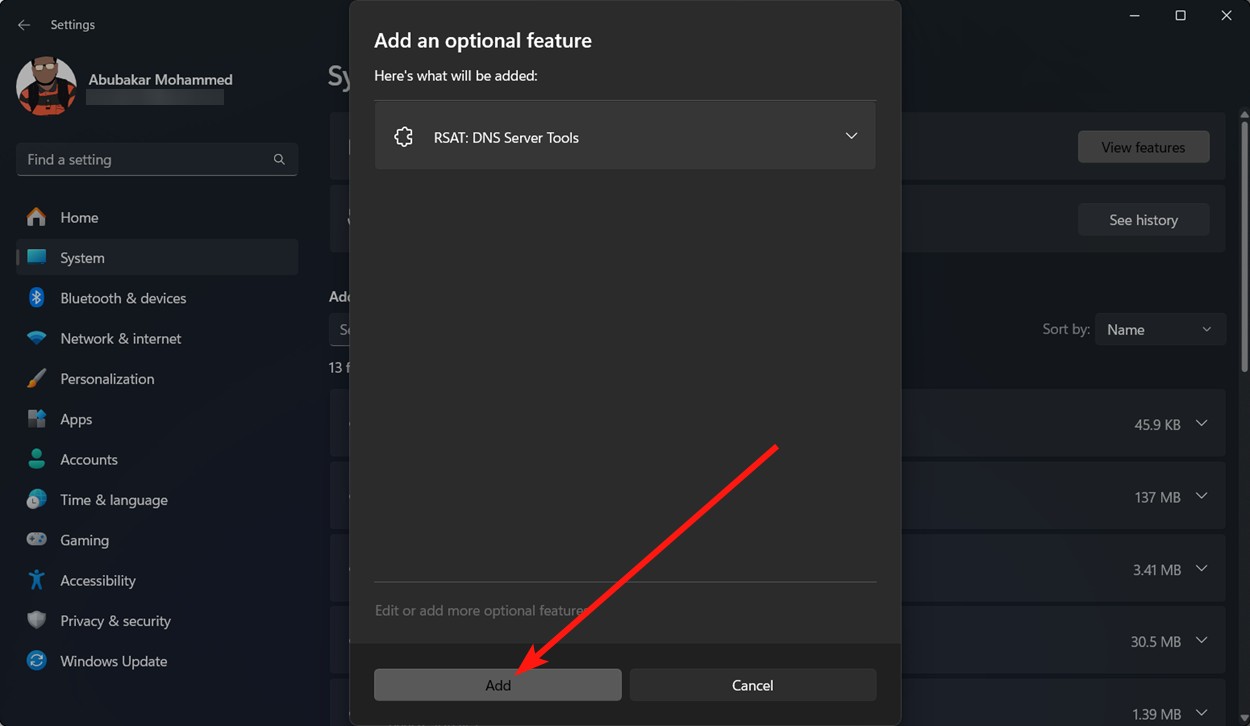
Task: Open the Sort by Name dropdown
Action: coord(1160,328)
